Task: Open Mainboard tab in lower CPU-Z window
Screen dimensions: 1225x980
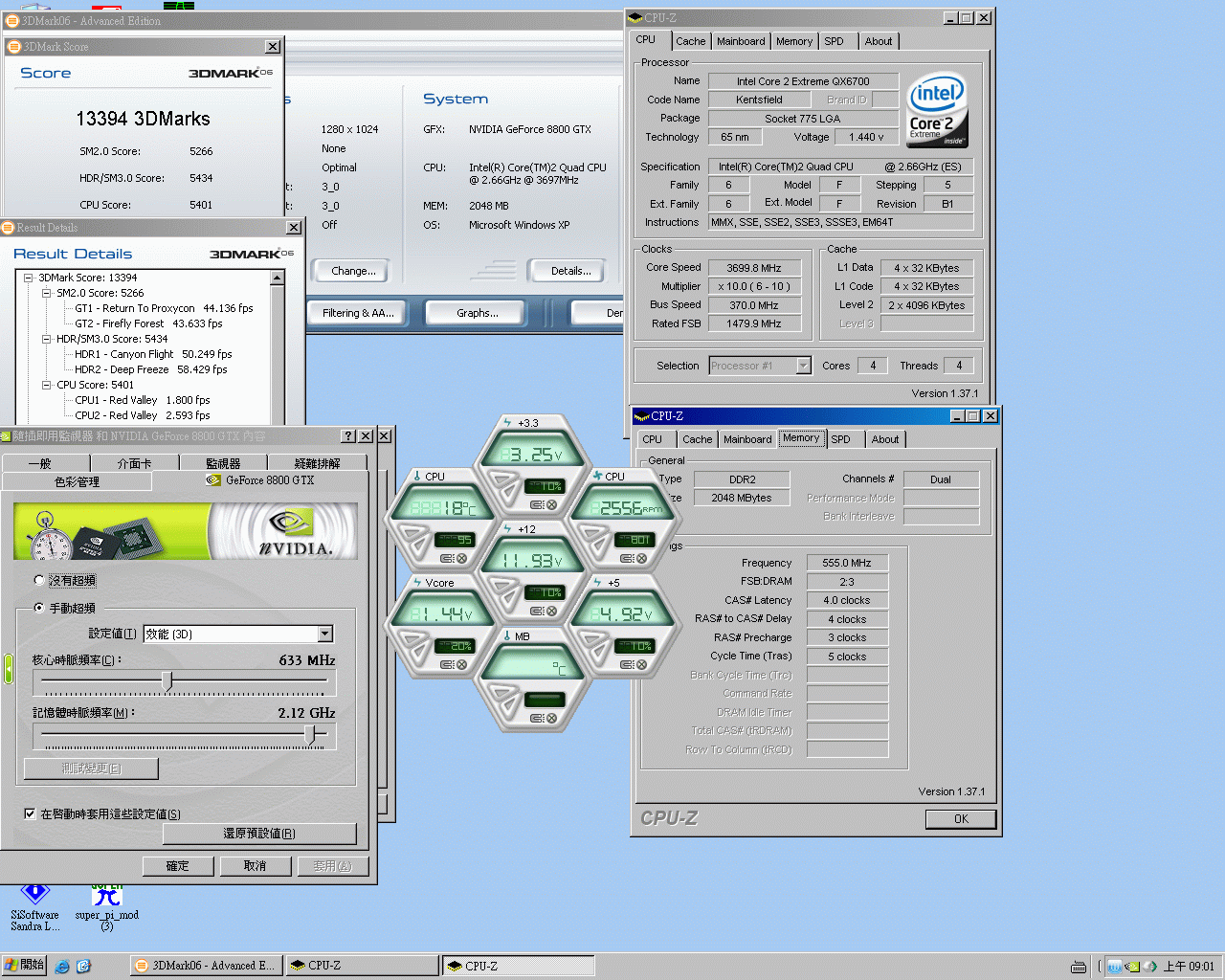Action: (x=747, y=439)
